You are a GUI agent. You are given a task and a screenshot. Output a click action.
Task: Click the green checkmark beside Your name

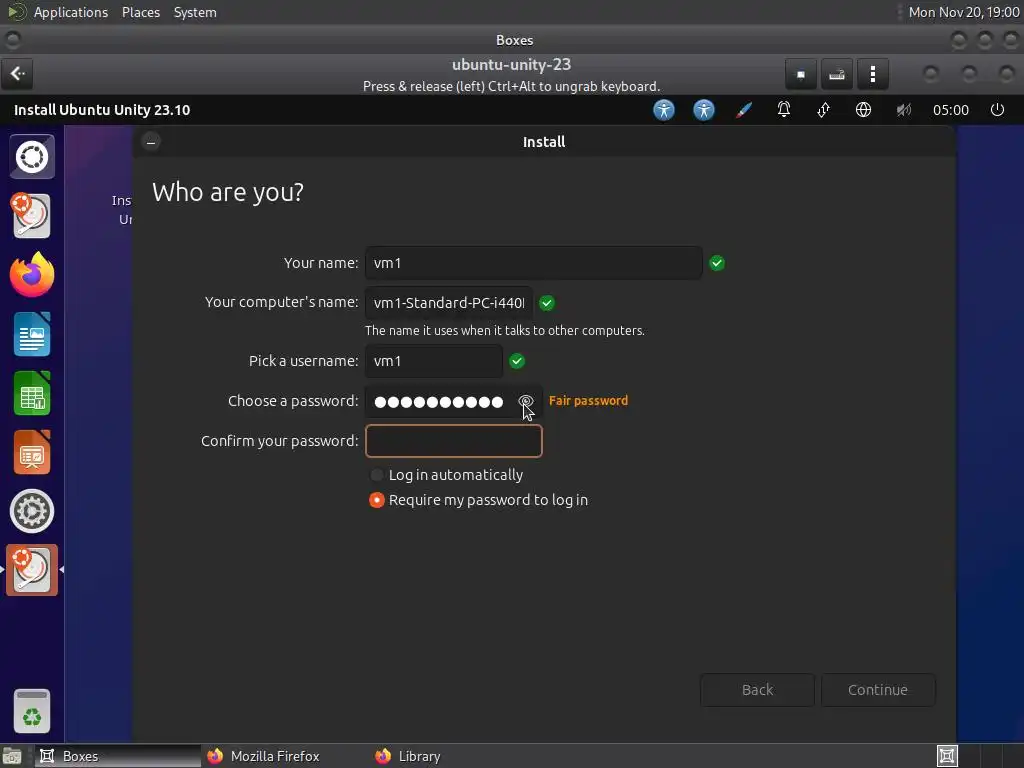[717, 263]
